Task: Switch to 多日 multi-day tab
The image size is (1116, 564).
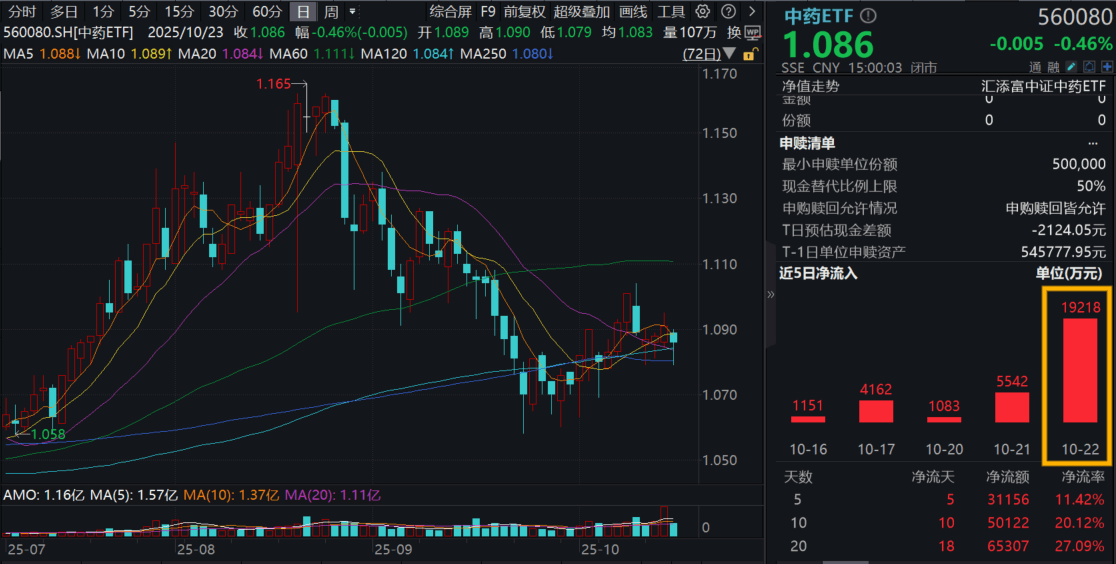Action: (x=64, y=11)
